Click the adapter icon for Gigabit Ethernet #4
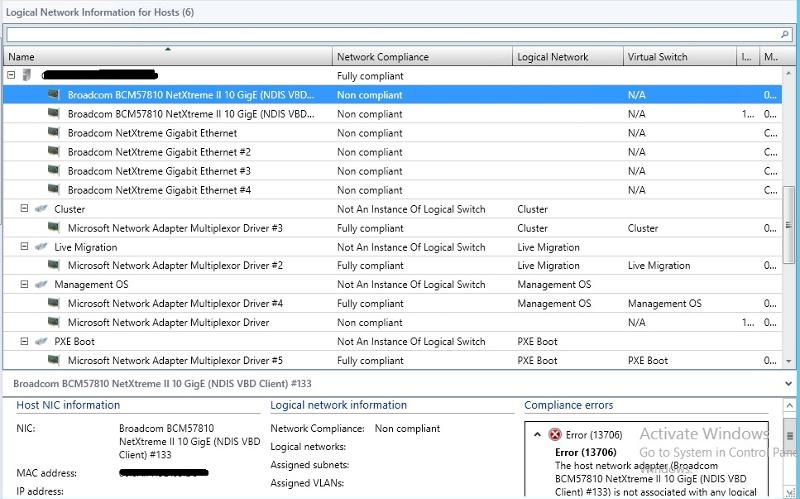The image size is (800, 499). pyautogui.click(x=54, y=189)
